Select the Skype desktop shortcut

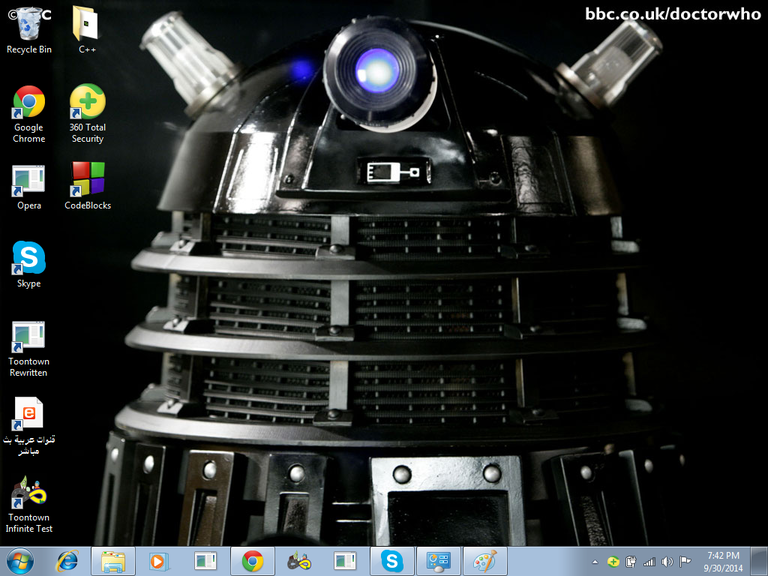tap(29, 264)
